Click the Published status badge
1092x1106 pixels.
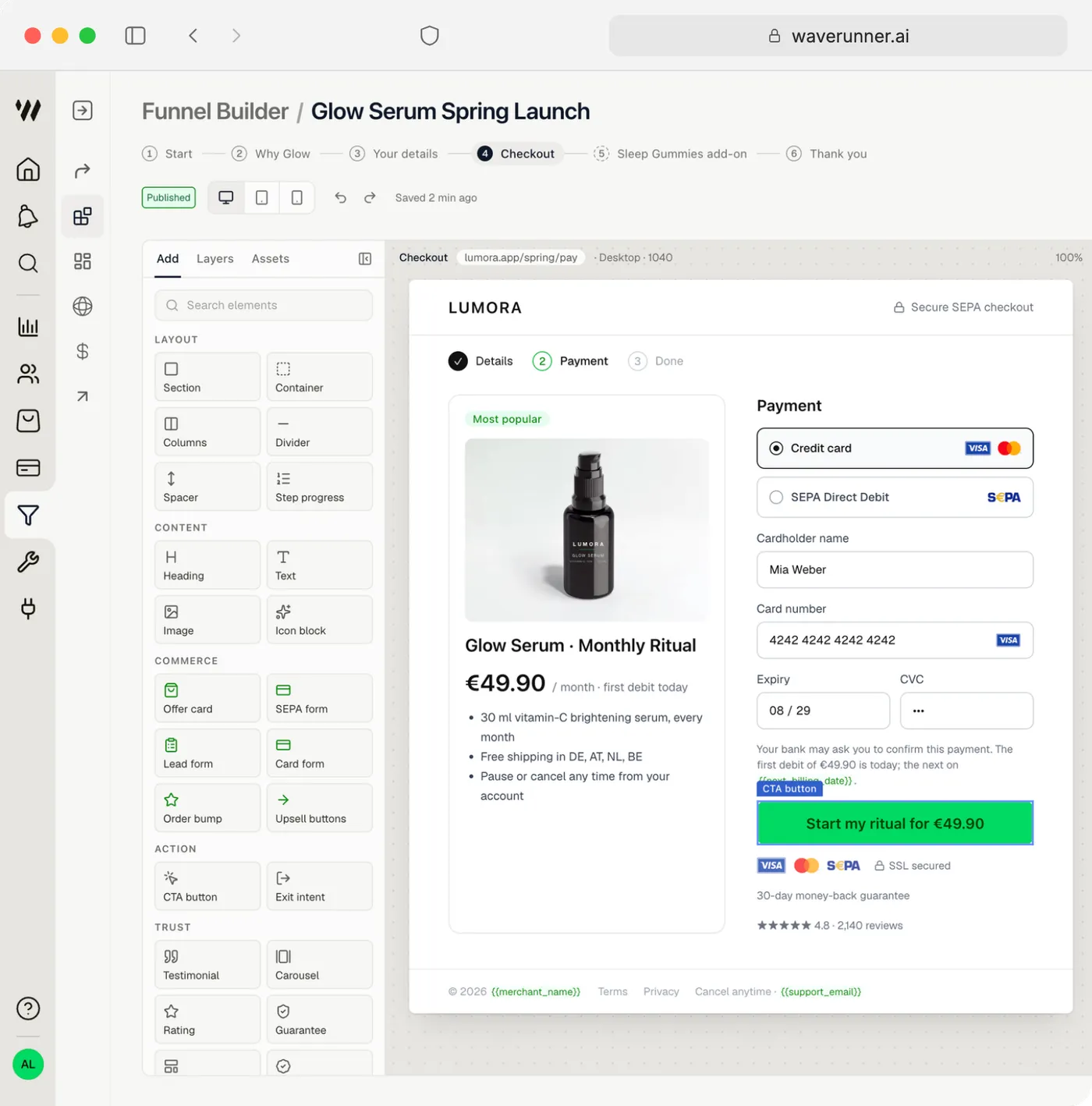[x=168, y=197]
